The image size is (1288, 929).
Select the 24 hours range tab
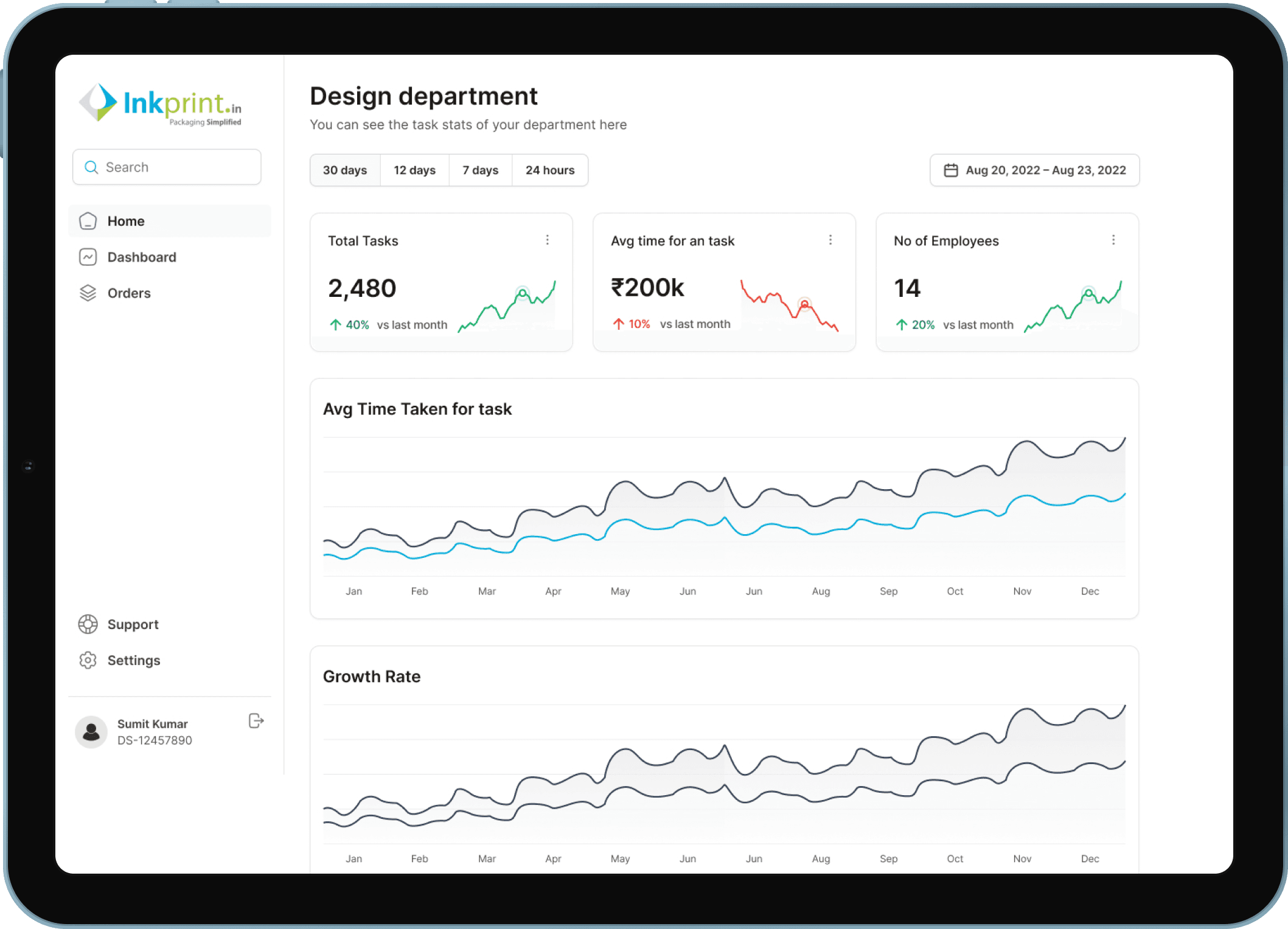point(550,170)
